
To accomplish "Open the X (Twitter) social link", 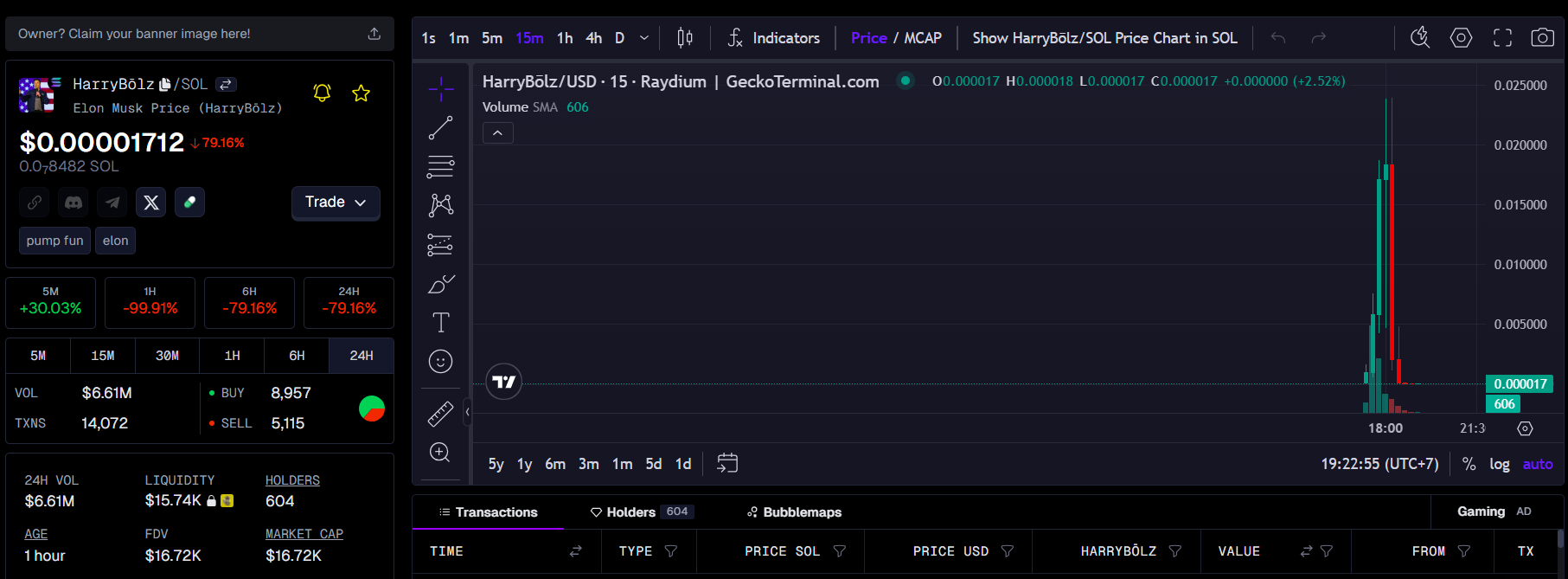I will tap(151, 203).
